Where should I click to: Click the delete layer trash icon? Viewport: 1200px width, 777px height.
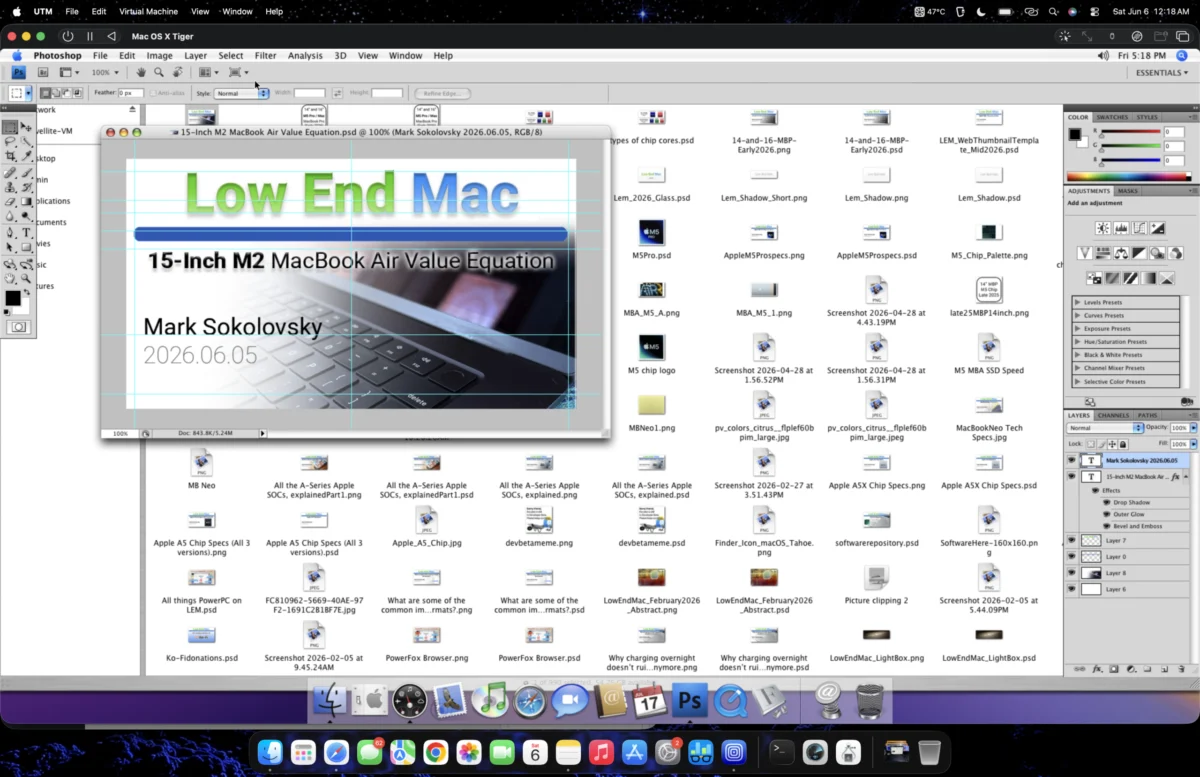tap(1181, 669)
